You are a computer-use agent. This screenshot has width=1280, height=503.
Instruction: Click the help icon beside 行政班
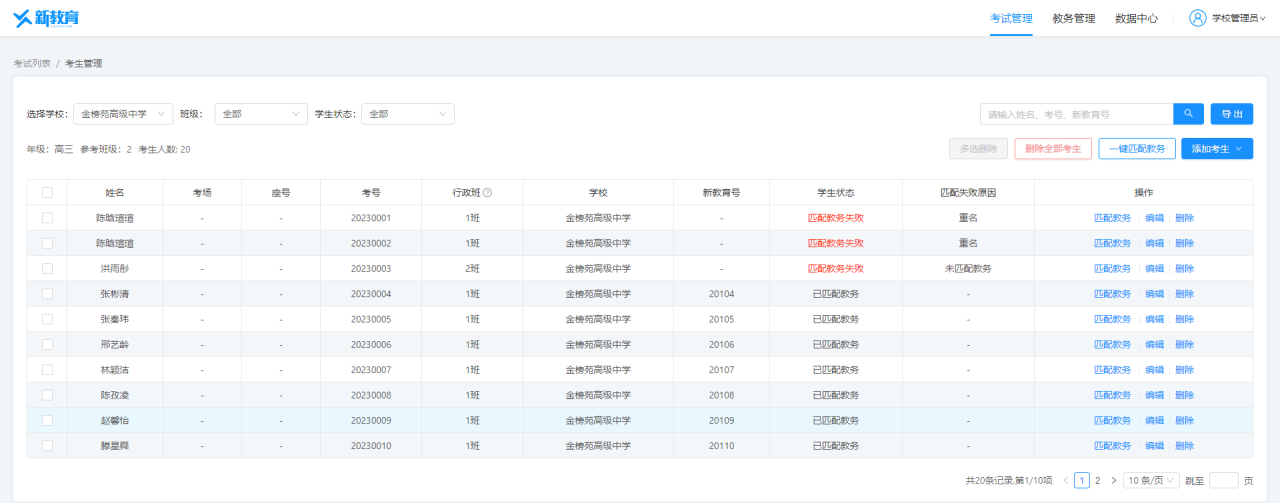coord(487,192)
